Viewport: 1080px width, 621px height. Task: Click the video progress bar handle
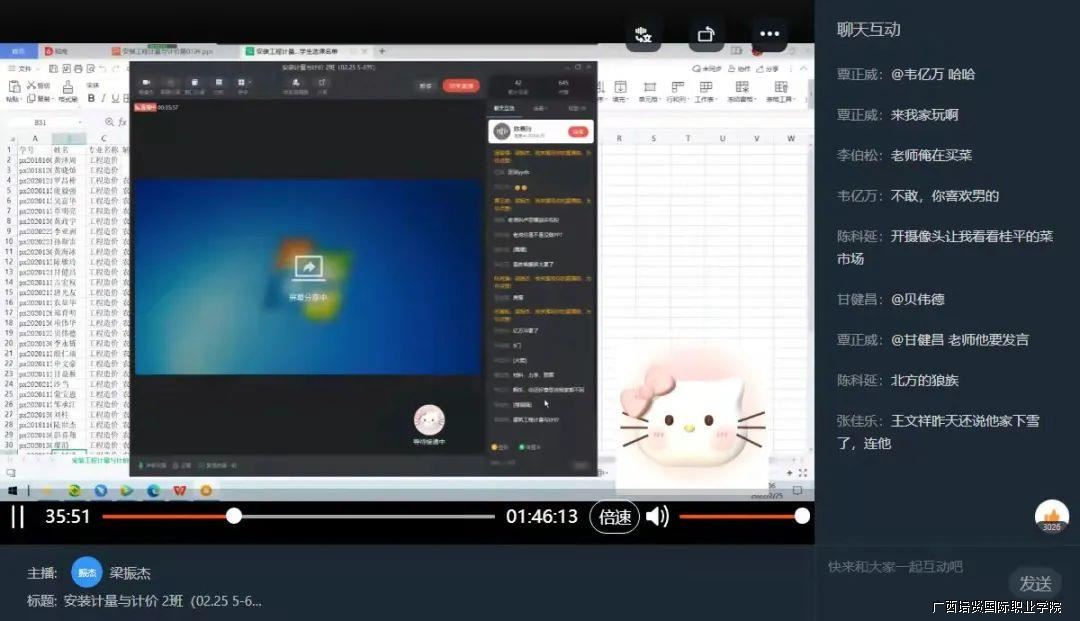[234, 516]
